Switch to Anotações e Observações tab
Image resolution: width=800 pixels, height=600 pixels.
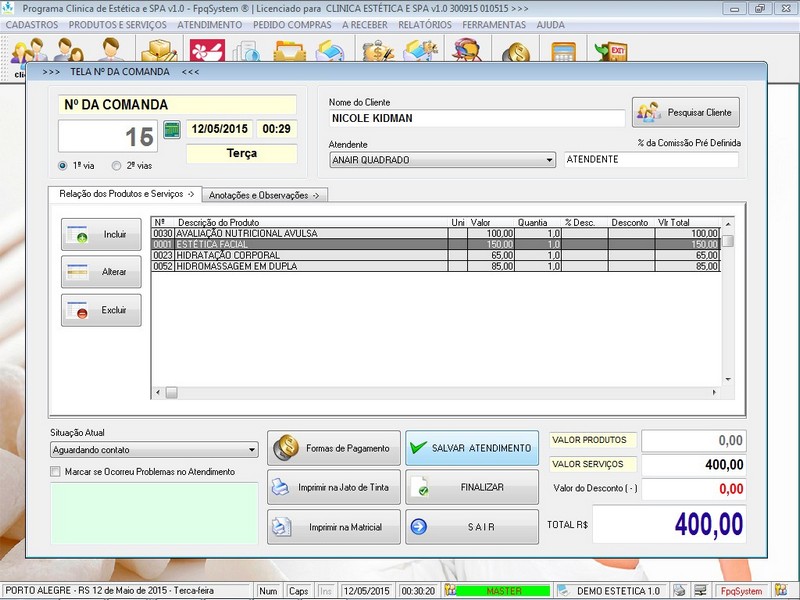coord(265,195)
